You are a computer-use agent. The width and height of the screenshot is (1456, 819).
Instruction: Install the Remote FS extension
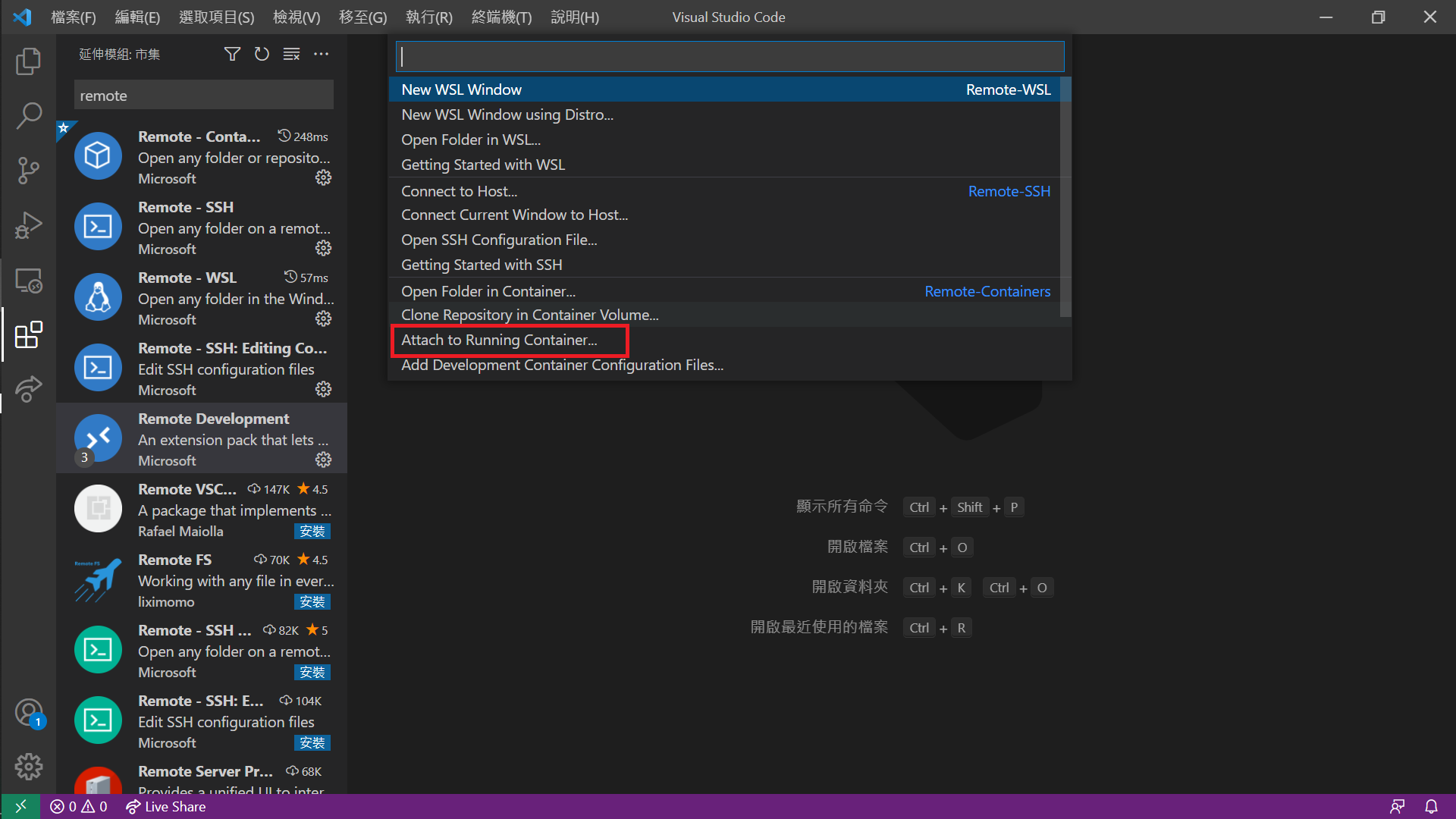tap(312, 602)
